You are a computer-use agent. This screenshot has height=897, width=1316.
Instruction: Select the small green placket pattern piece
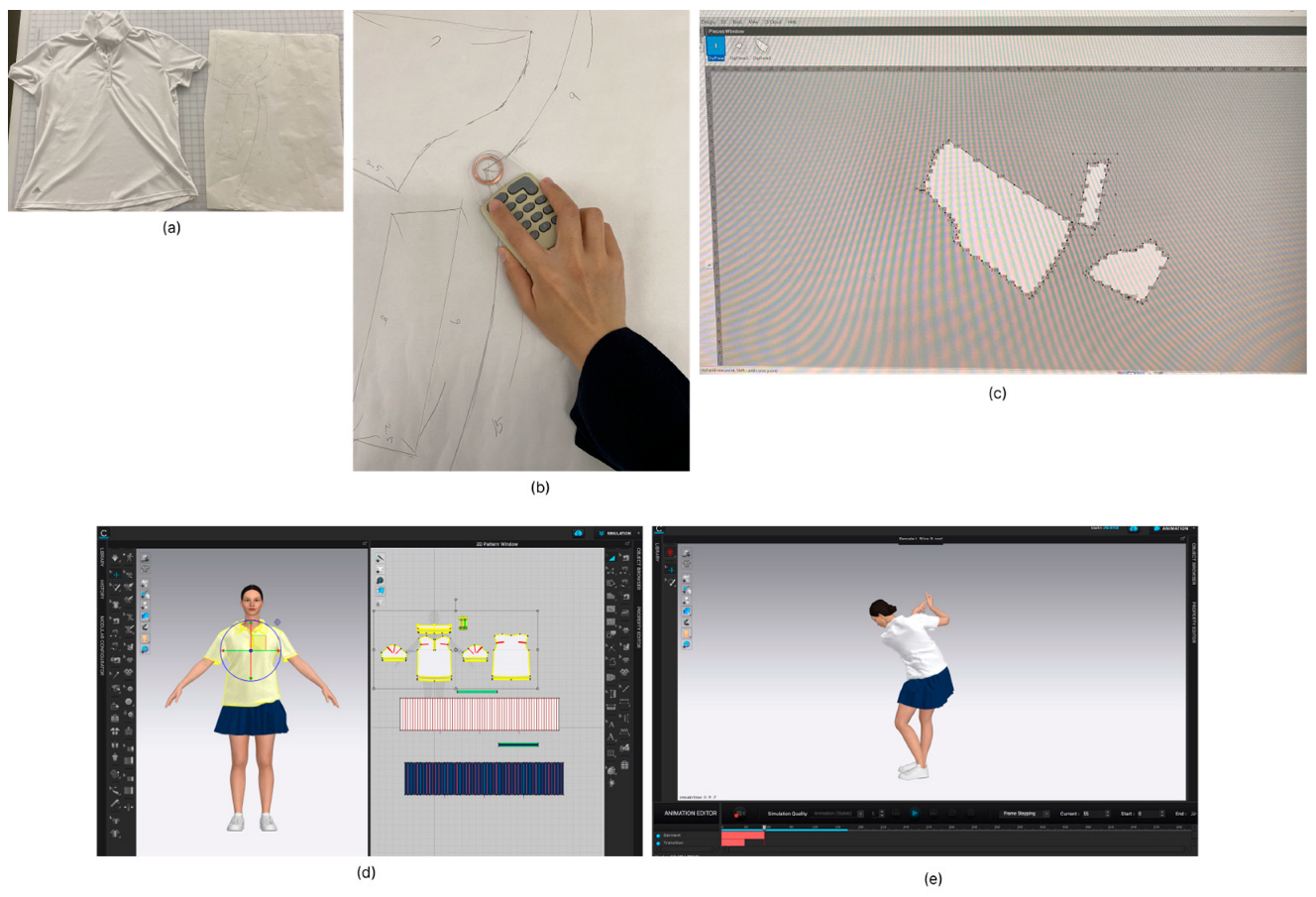click(x=463, y=622)
